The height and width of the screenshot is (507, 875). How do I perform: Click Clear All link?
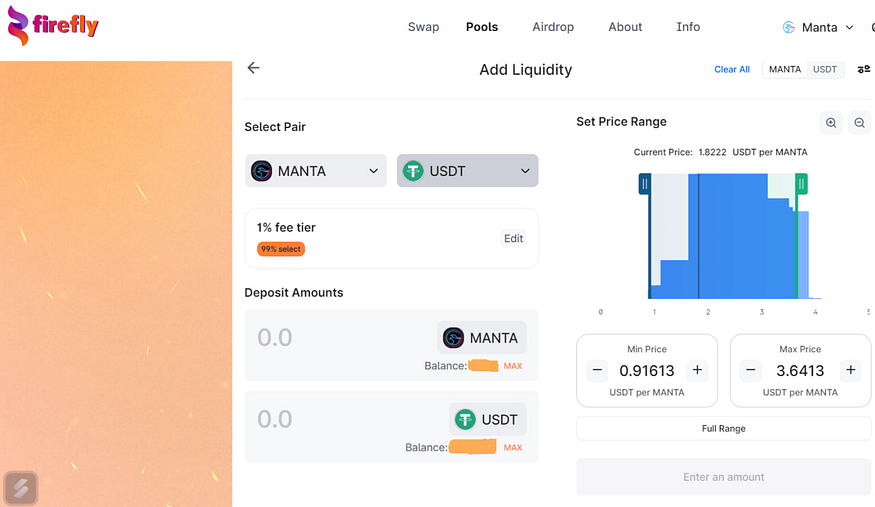(732, 69)
